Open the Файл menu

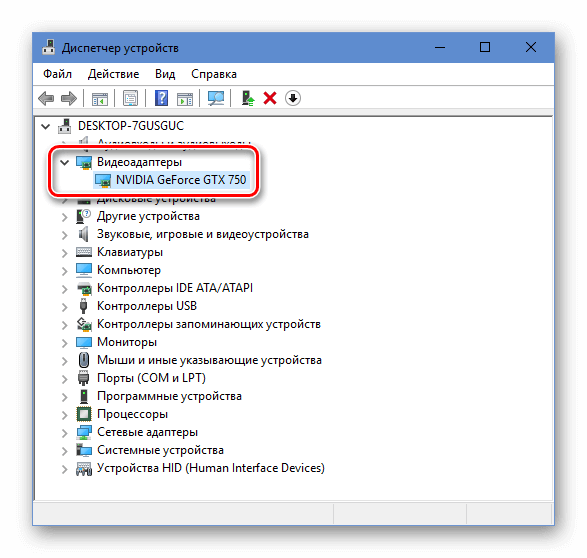[57, 74]
